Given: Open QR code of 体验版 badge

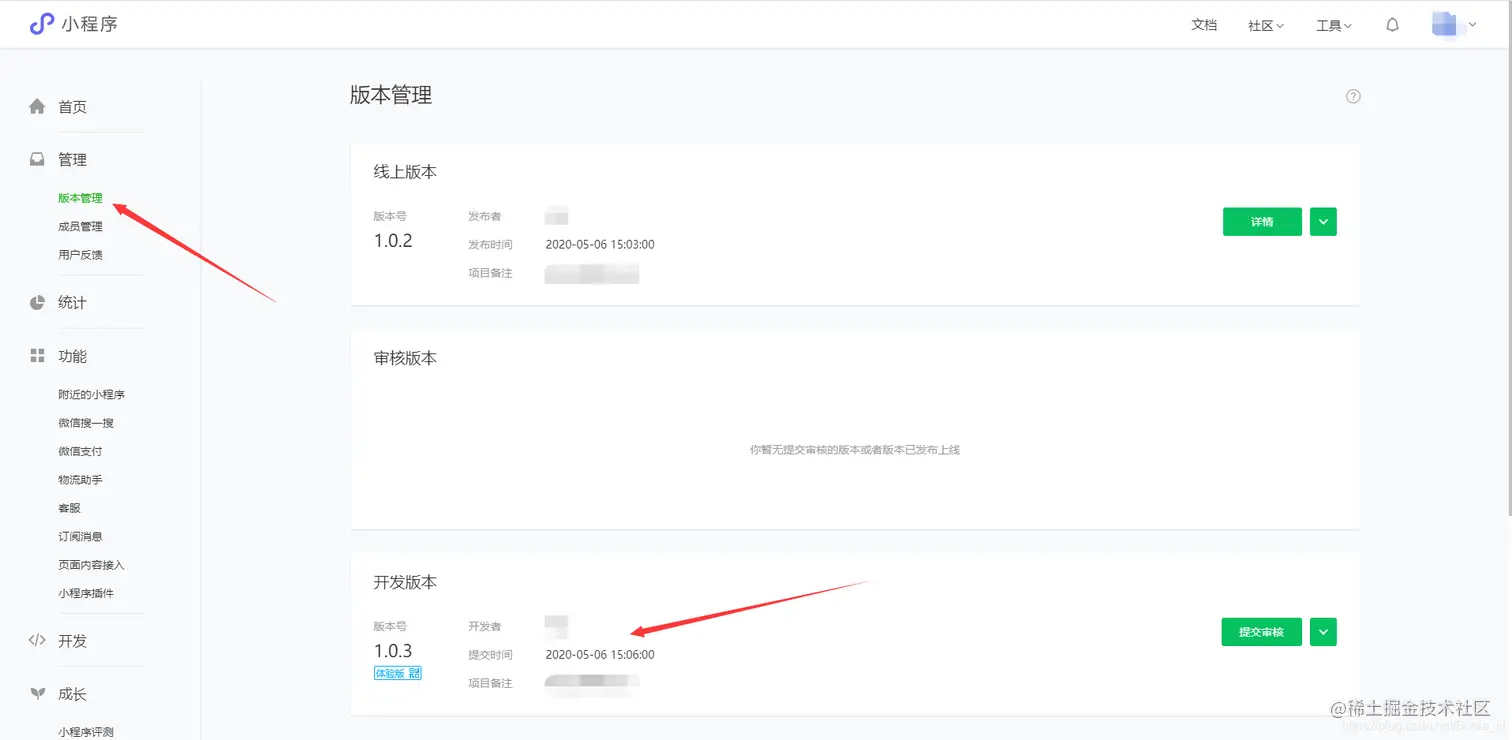Looking at the screenshot, I should click(x=414, y=673).
